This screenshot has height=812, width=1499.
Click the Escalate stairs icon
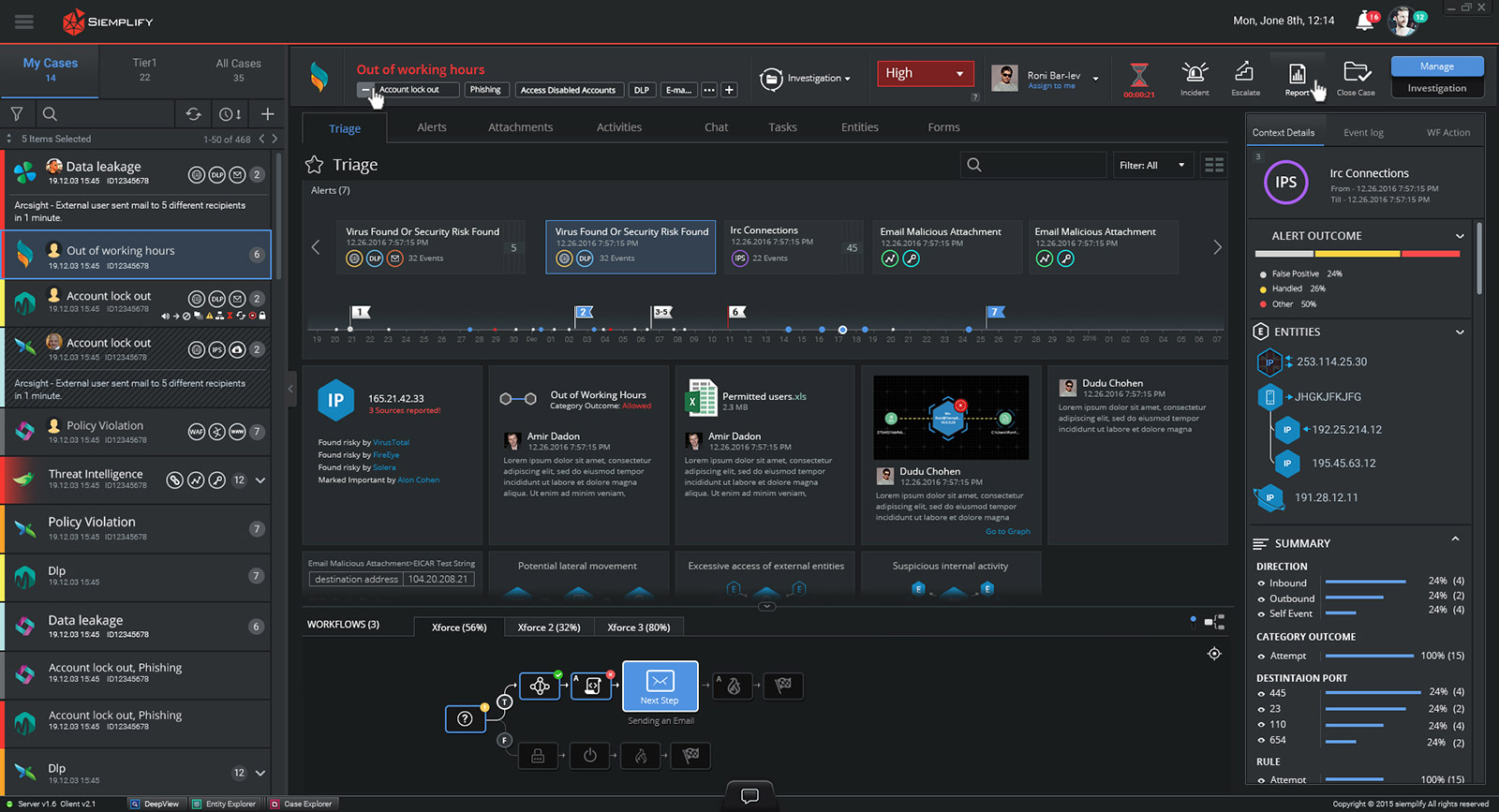coord(1244,72)
